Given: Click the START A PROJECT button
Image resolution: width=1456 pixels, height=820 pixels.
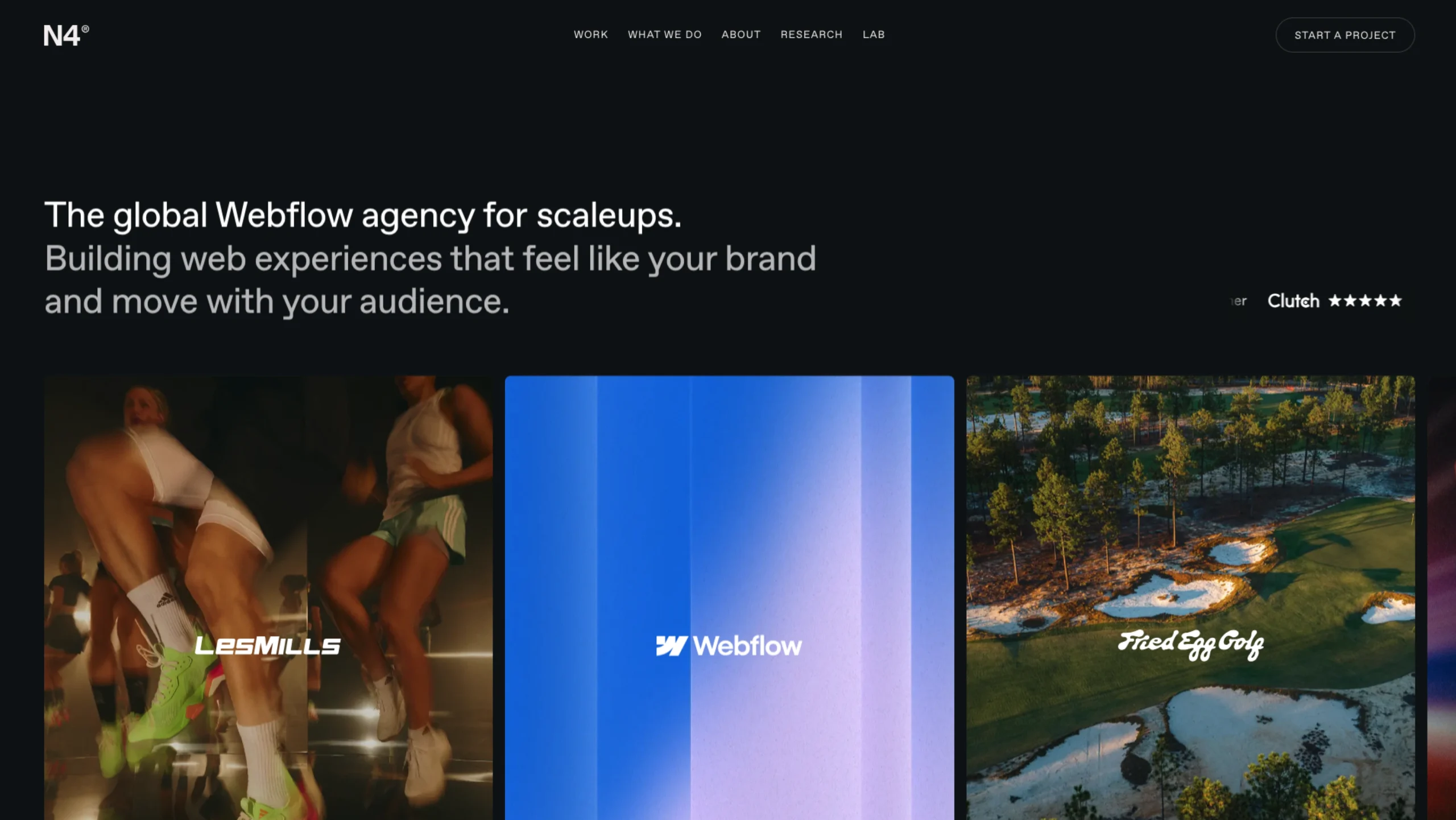Looking at the screenshot, I should [x=1345, y=35].
